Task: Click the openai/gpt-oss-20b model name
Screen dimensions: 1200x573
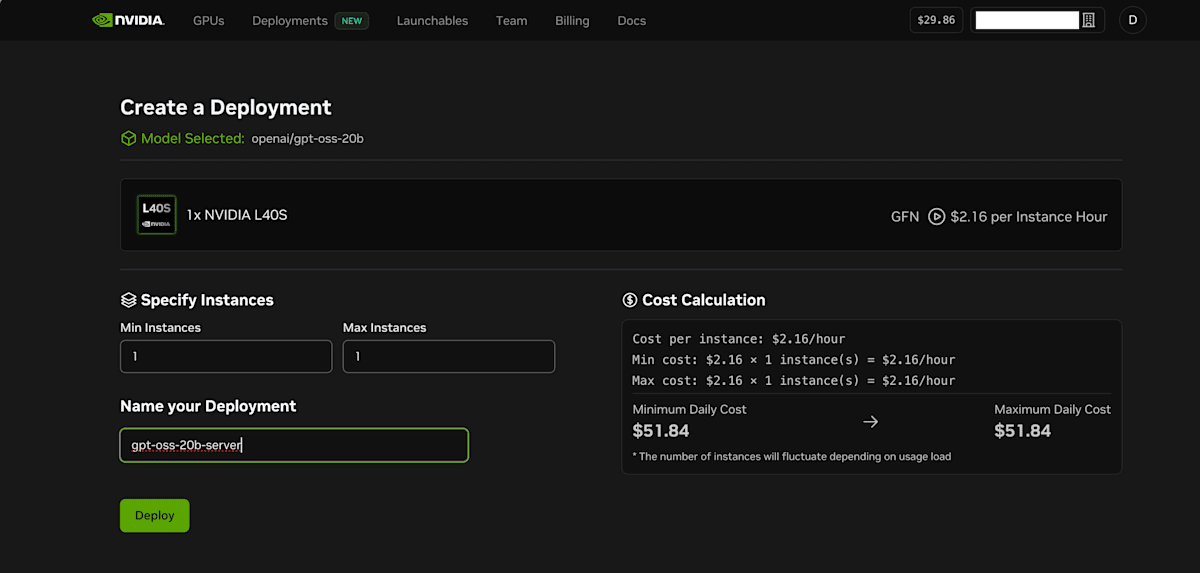Action: [x=308, y=139]
